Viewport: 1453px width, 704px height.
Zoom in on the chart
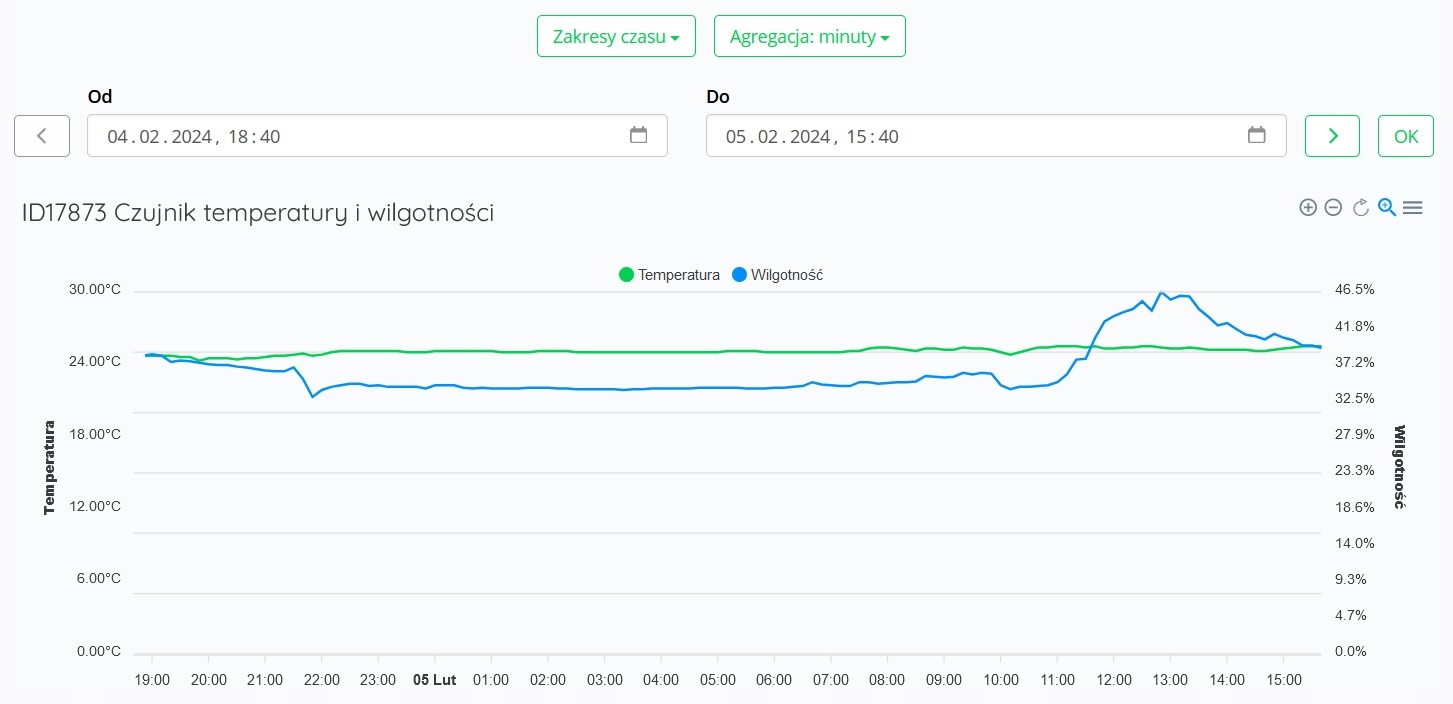coord(1307,208)
